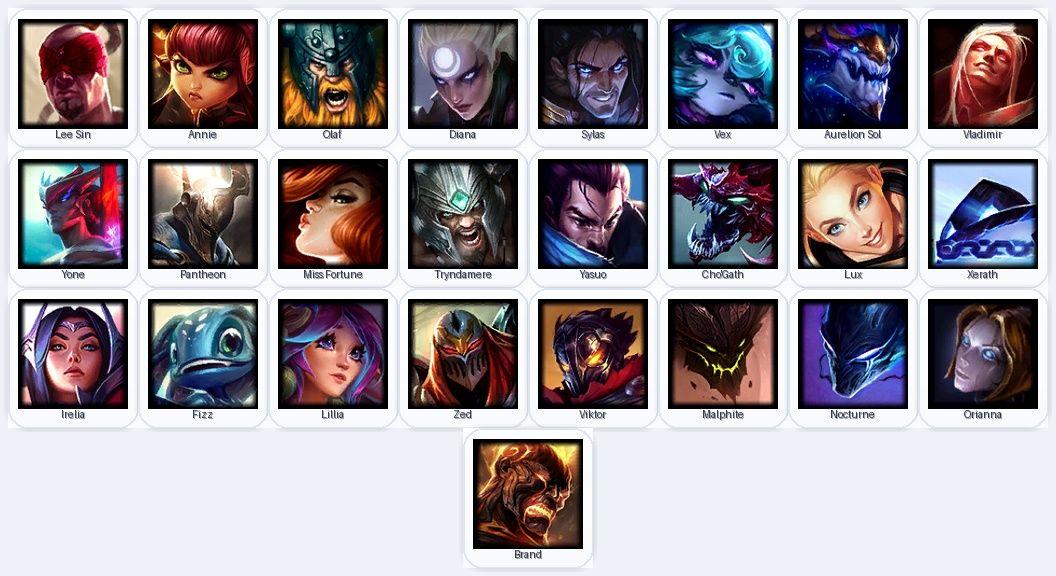1056x576 pixels.
Task: Select the Cho'Gath portrait
Action: (723, 214)
